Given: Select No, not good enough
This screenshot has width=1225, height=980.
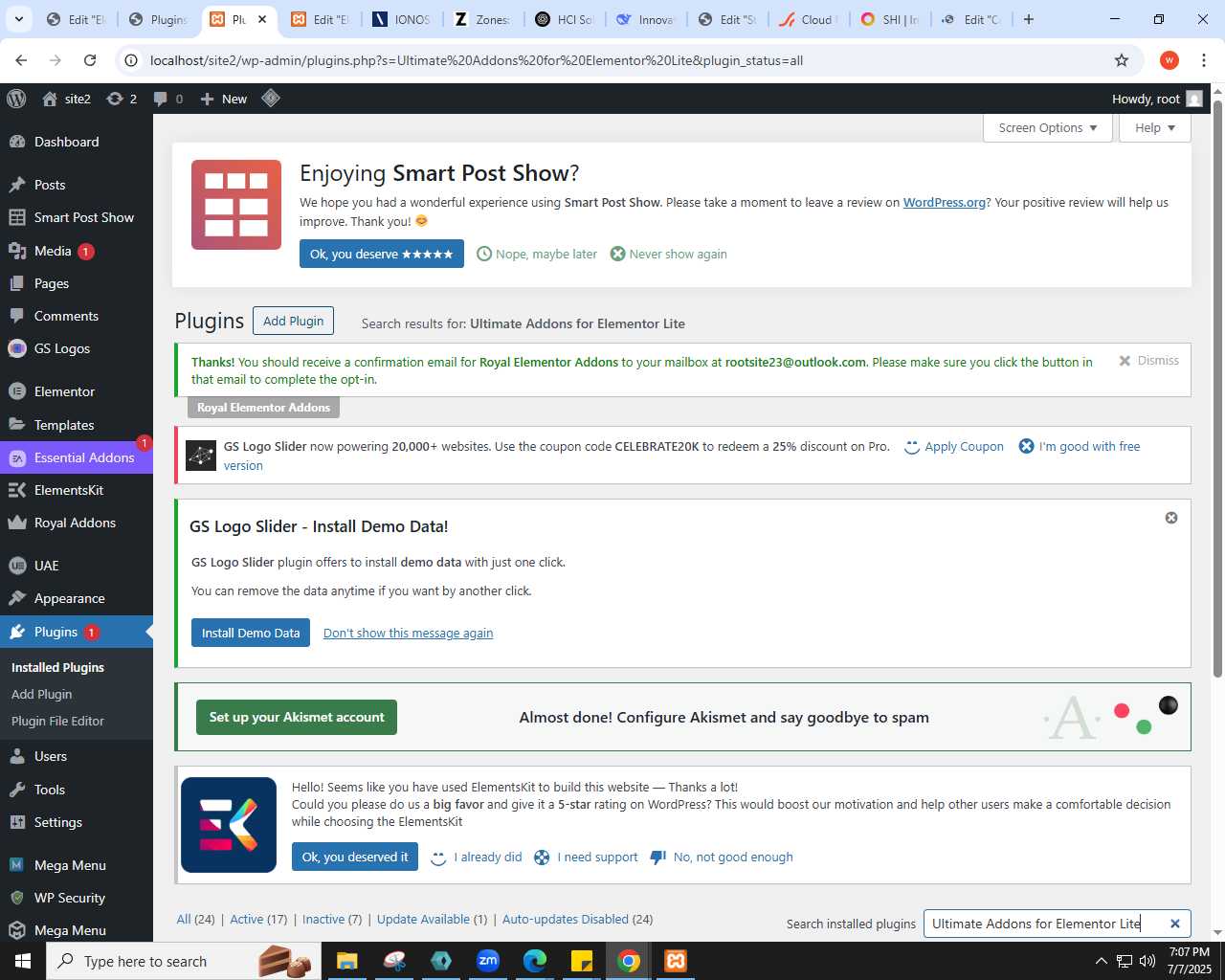Looking at the screenshot, I should click(x=723, y=857).
